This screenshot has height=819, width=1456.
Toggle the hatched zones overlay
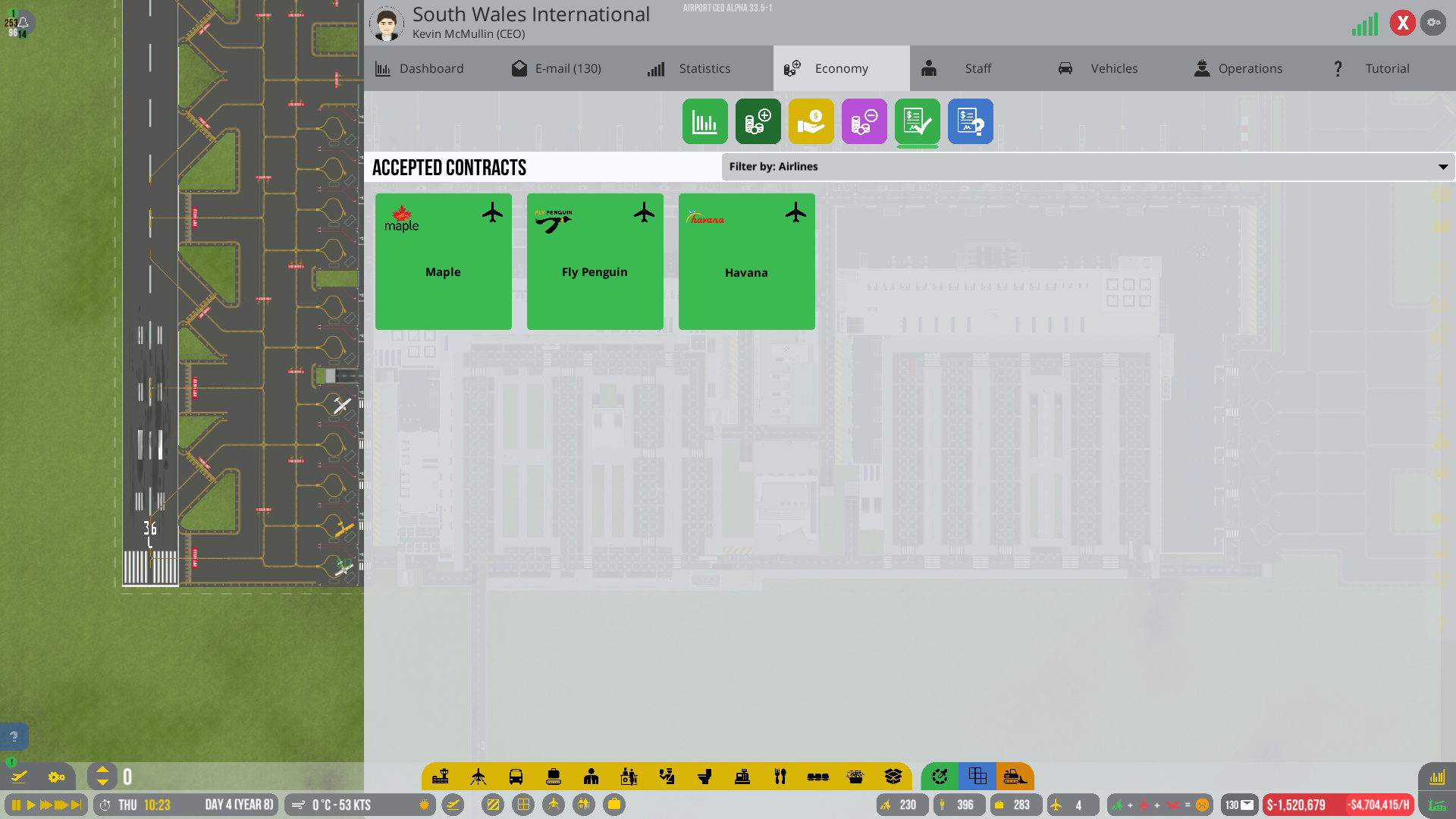pos(493,805)
